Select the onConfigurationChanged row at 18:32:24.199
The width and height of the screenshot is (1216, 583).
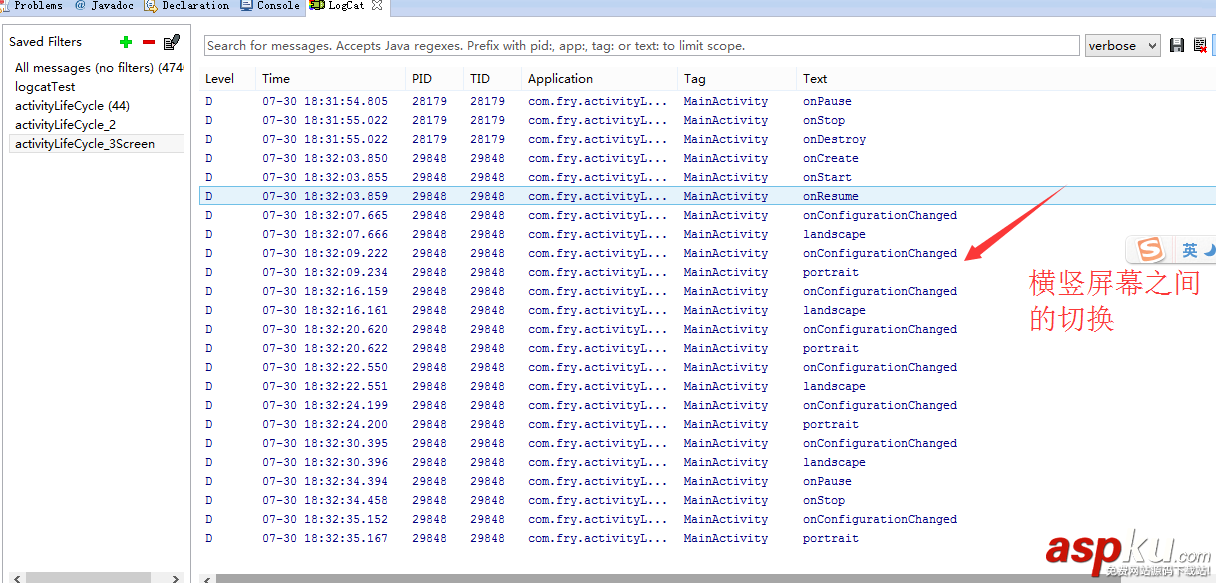pyautogui.click(x=708, y=405)
